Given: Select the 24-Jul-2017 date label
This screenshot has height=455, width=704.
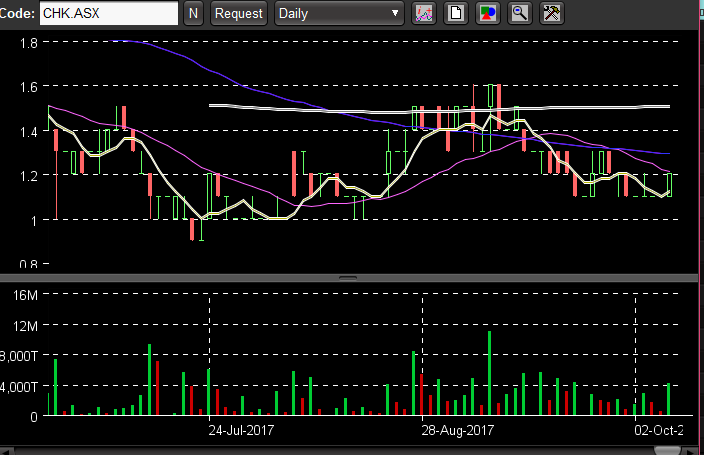Looking at the screenshot, I should point(241,430).
